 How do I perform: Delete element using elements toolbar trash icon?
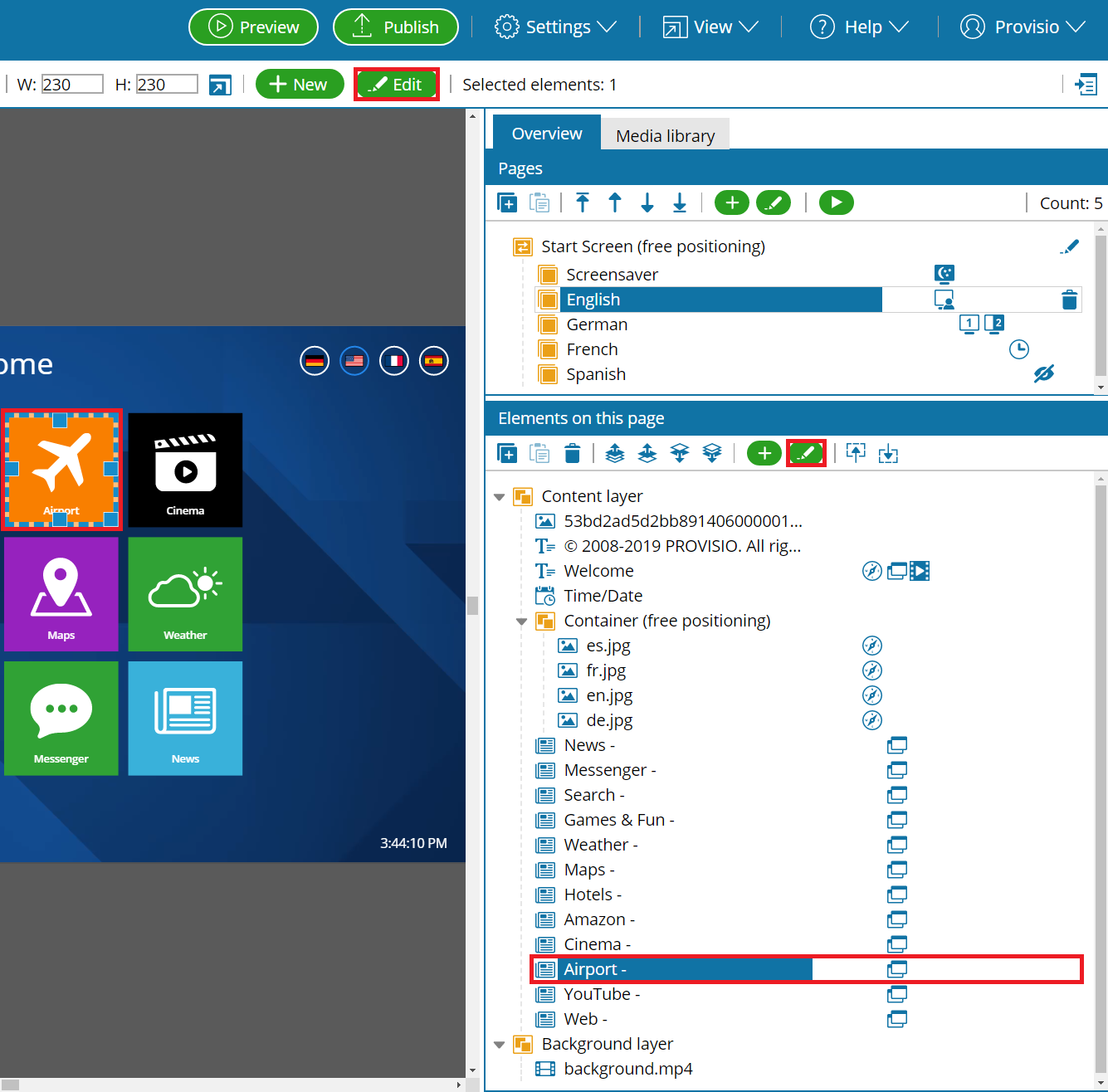(572, 453)
